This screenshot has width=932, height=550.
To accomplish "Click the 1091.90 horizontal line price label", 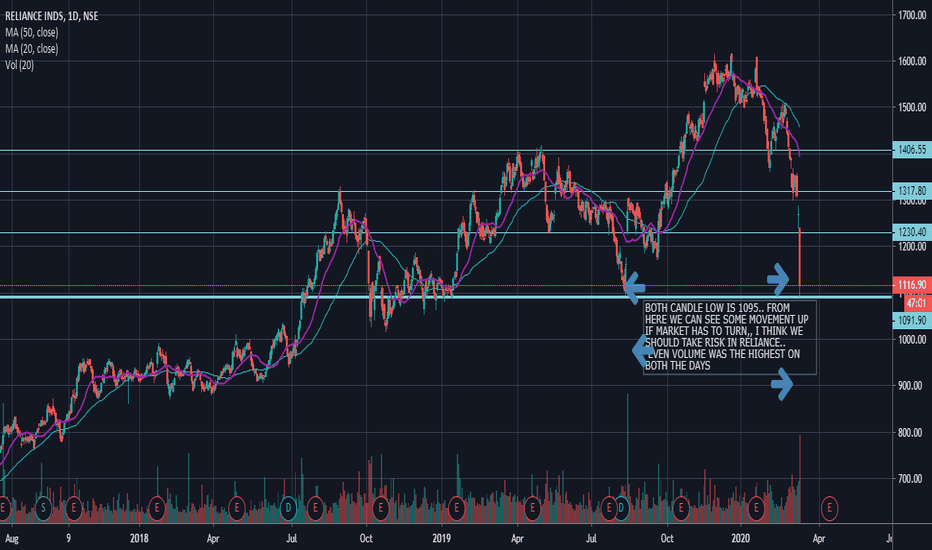I will [x=912, y=320].
